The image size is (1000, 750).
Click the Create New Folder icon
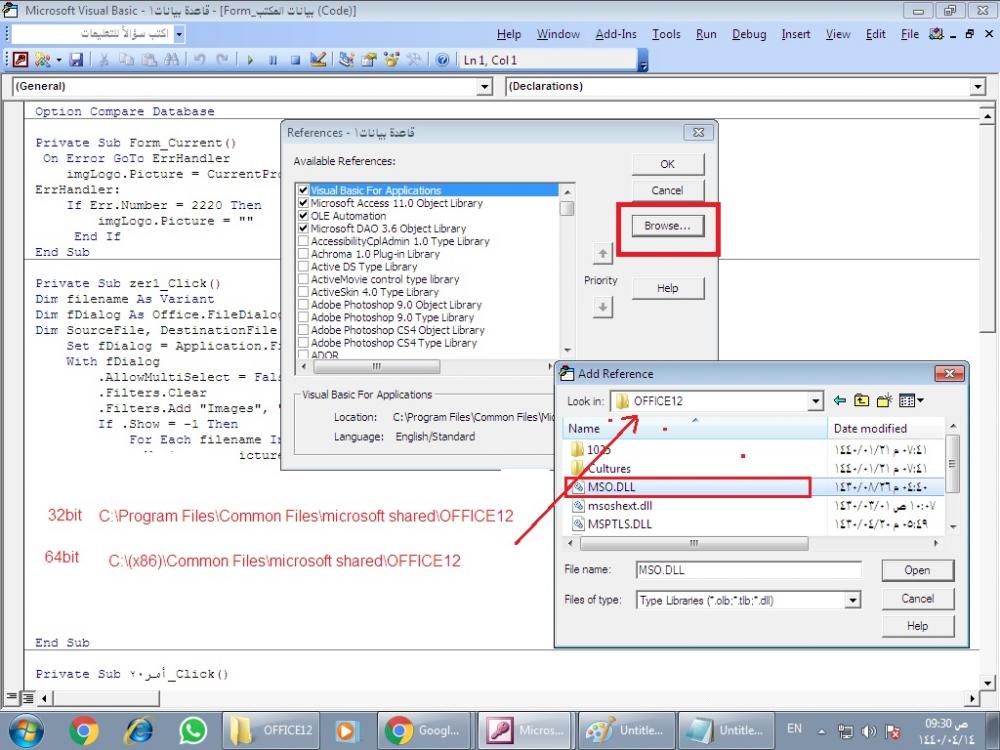coord(884,401)
